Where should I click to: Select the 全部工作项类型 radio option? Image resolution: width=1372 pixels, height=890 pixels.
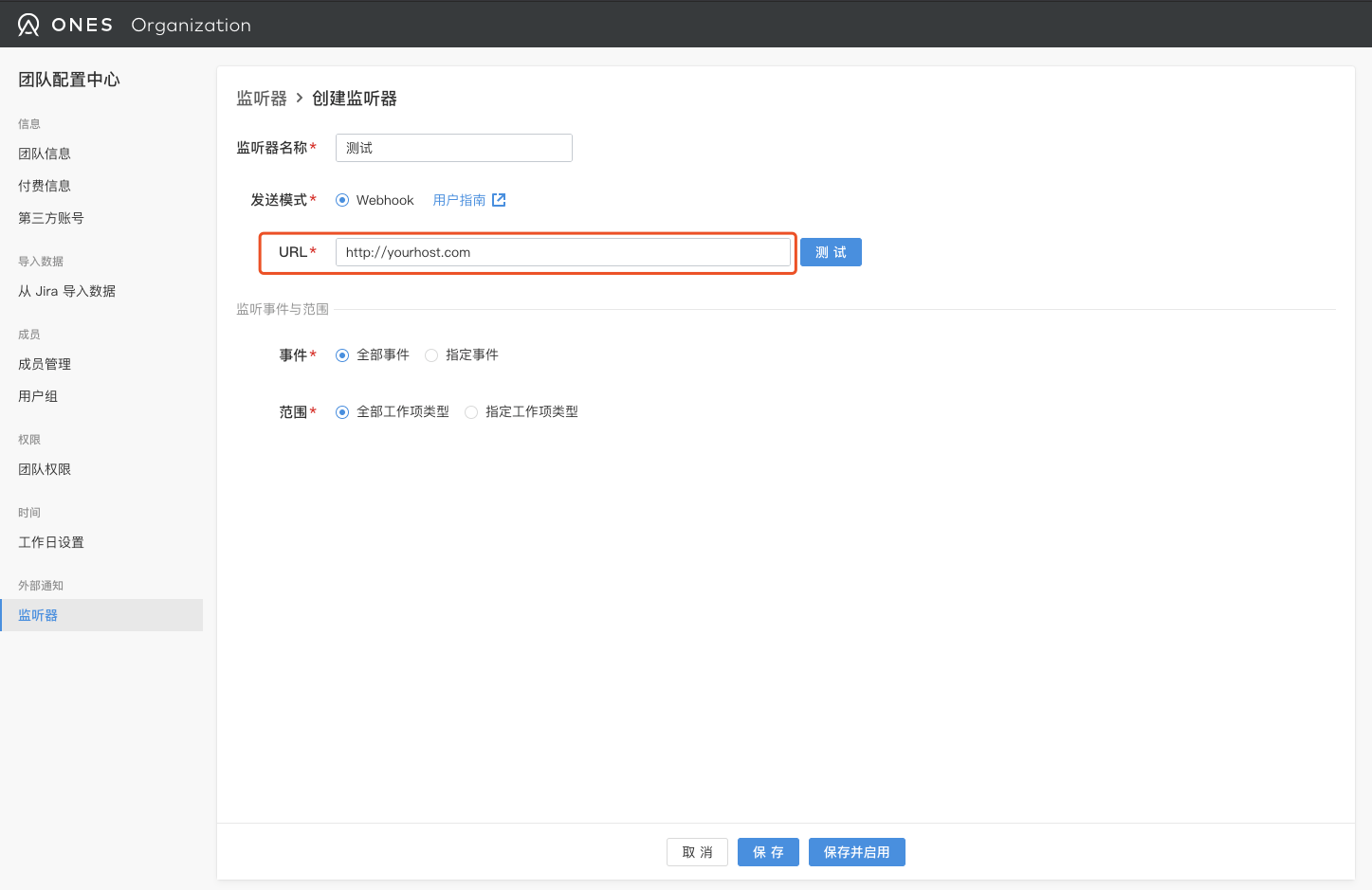point(342,412)
